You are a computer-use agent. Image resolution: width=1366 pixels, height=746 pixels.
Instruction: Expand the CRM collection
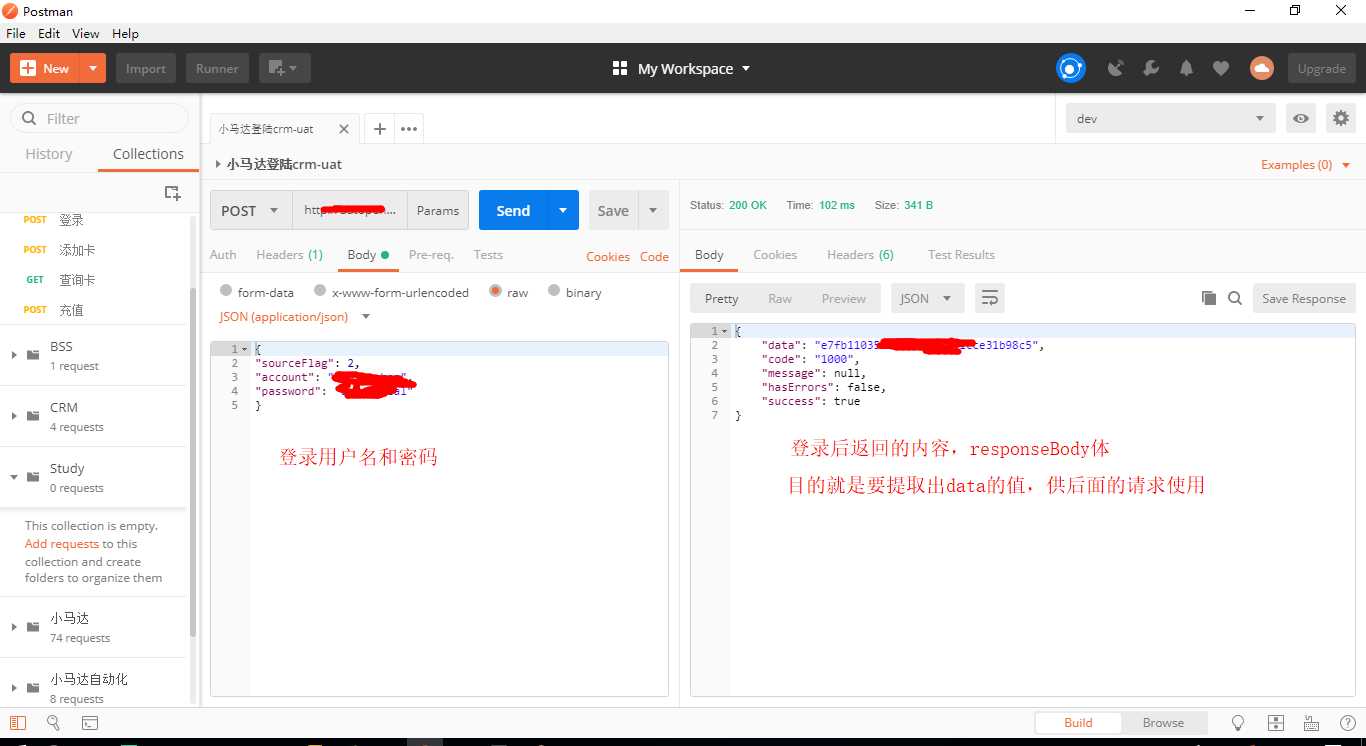pyautogui.click(x=13, y=415)
